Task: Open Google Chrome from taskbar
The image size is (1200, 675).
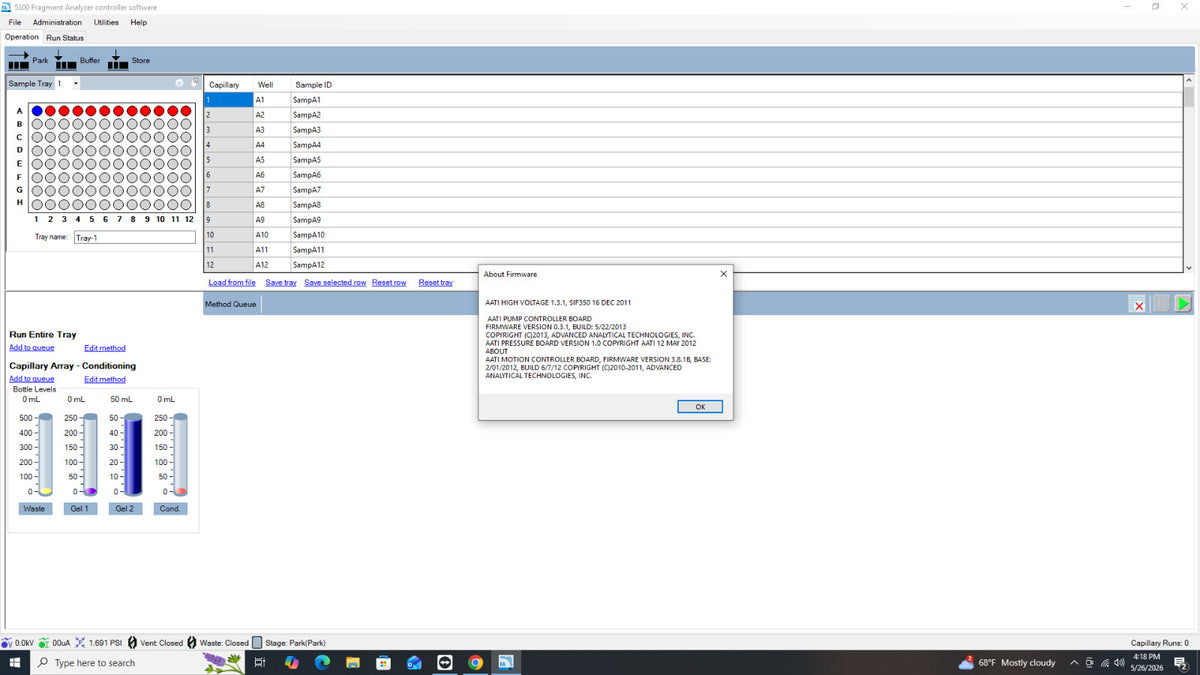Action: coord(475,663)
